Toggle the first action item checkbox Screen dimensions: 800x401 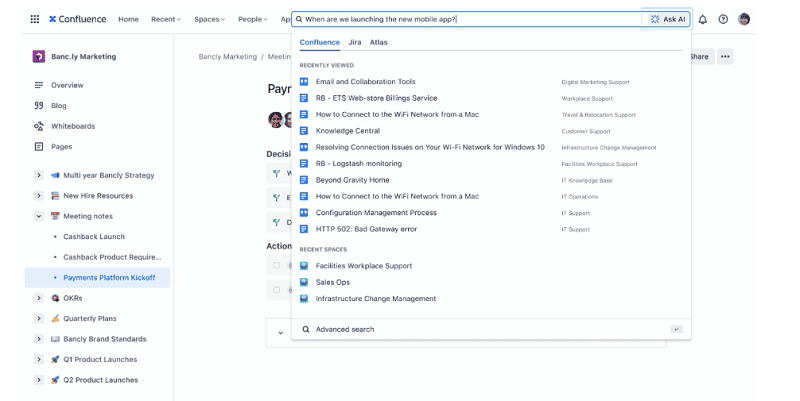tap(277, 265)
